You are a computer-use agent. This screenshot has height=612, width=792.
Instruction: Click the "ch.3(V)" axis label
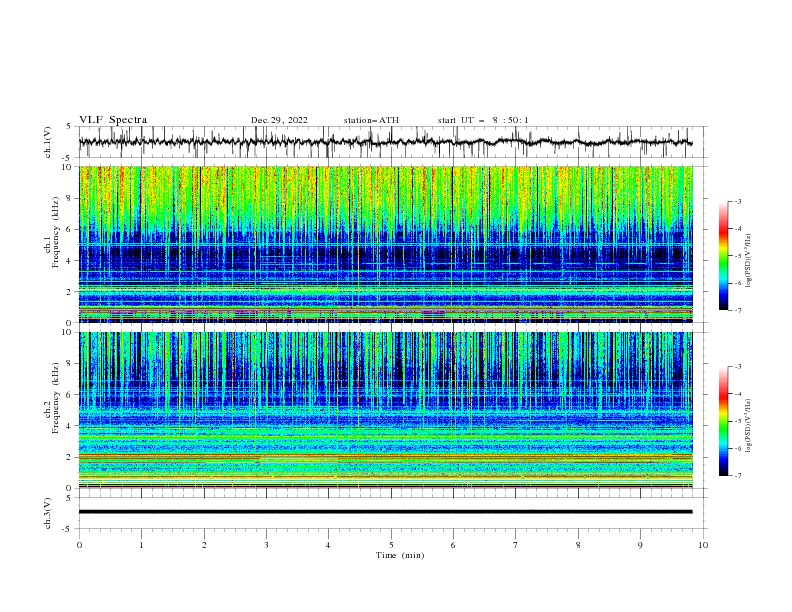48,513
